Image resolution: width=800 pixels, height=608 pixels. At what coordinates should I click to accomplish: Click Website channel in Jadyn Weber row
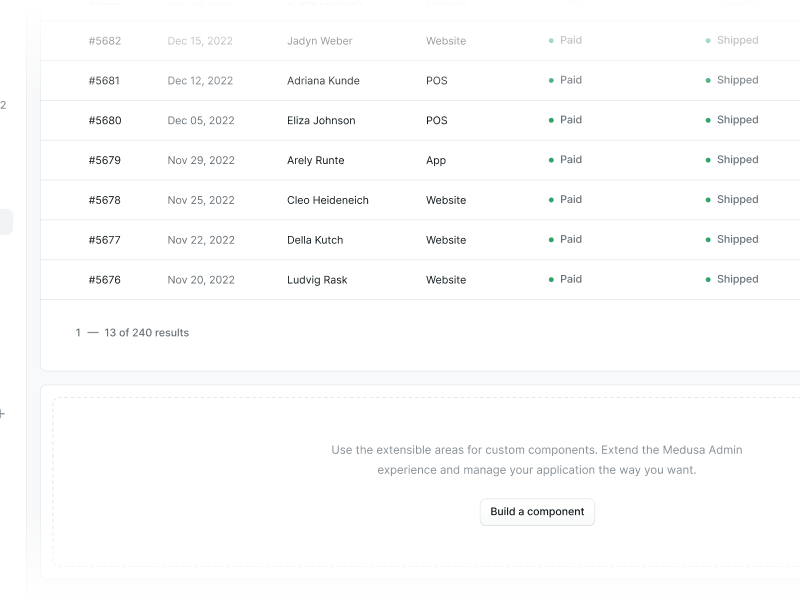coord(446,41)
